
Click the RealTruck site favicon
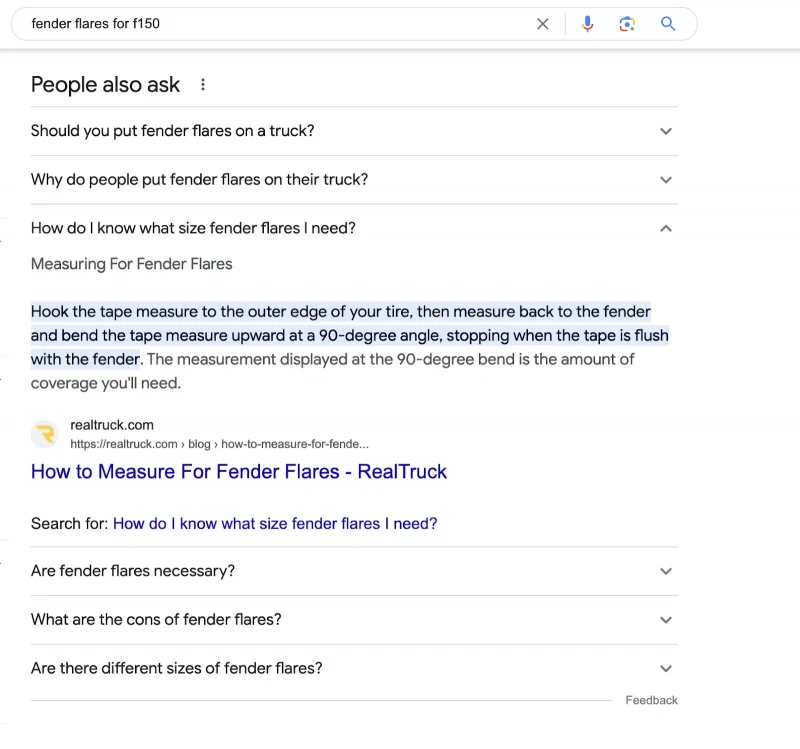(x=45, y=434)
